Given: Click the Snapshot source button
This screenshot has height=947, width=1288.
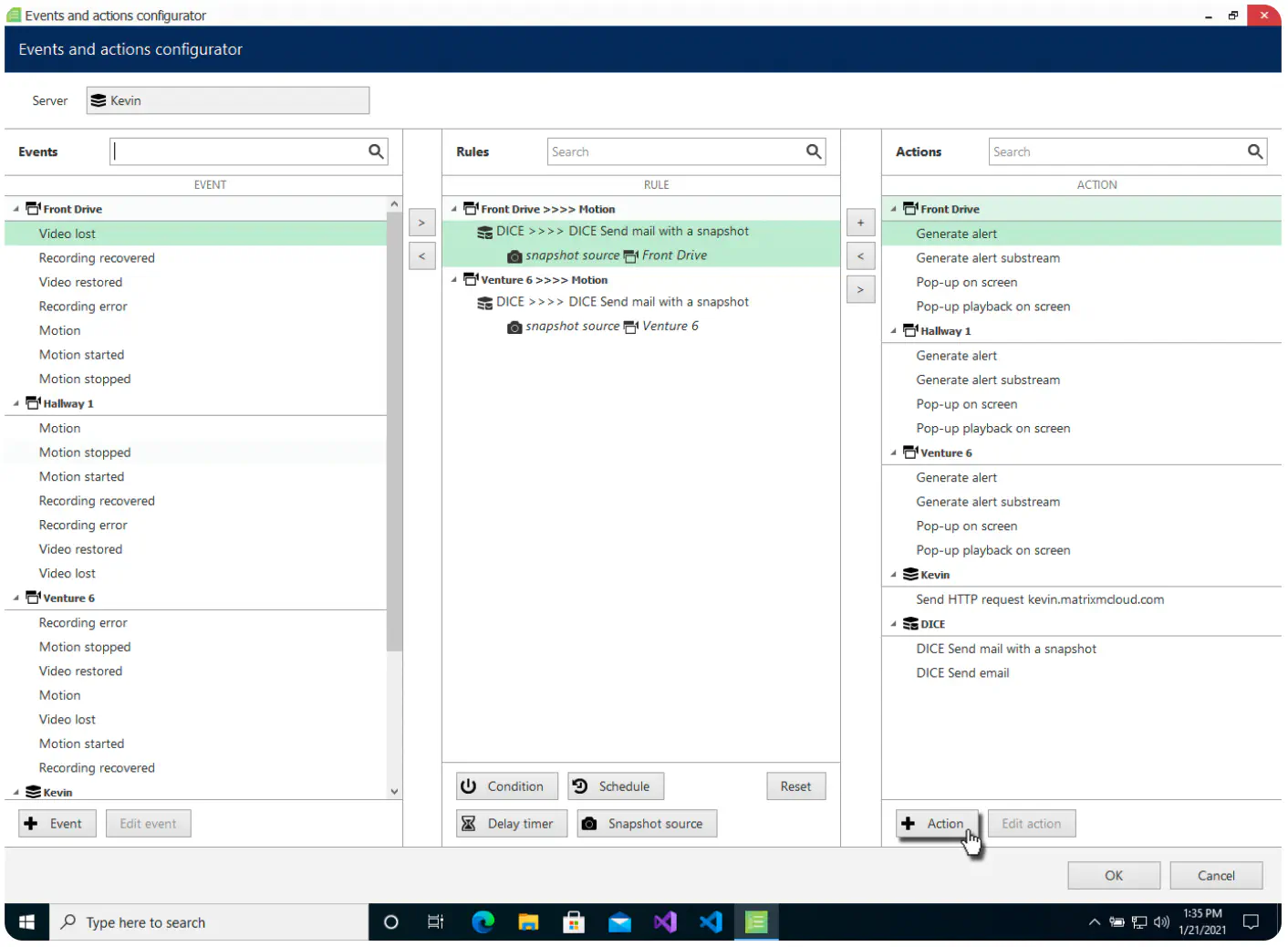Looking at the screenshot, I should [x=647, y=823].
